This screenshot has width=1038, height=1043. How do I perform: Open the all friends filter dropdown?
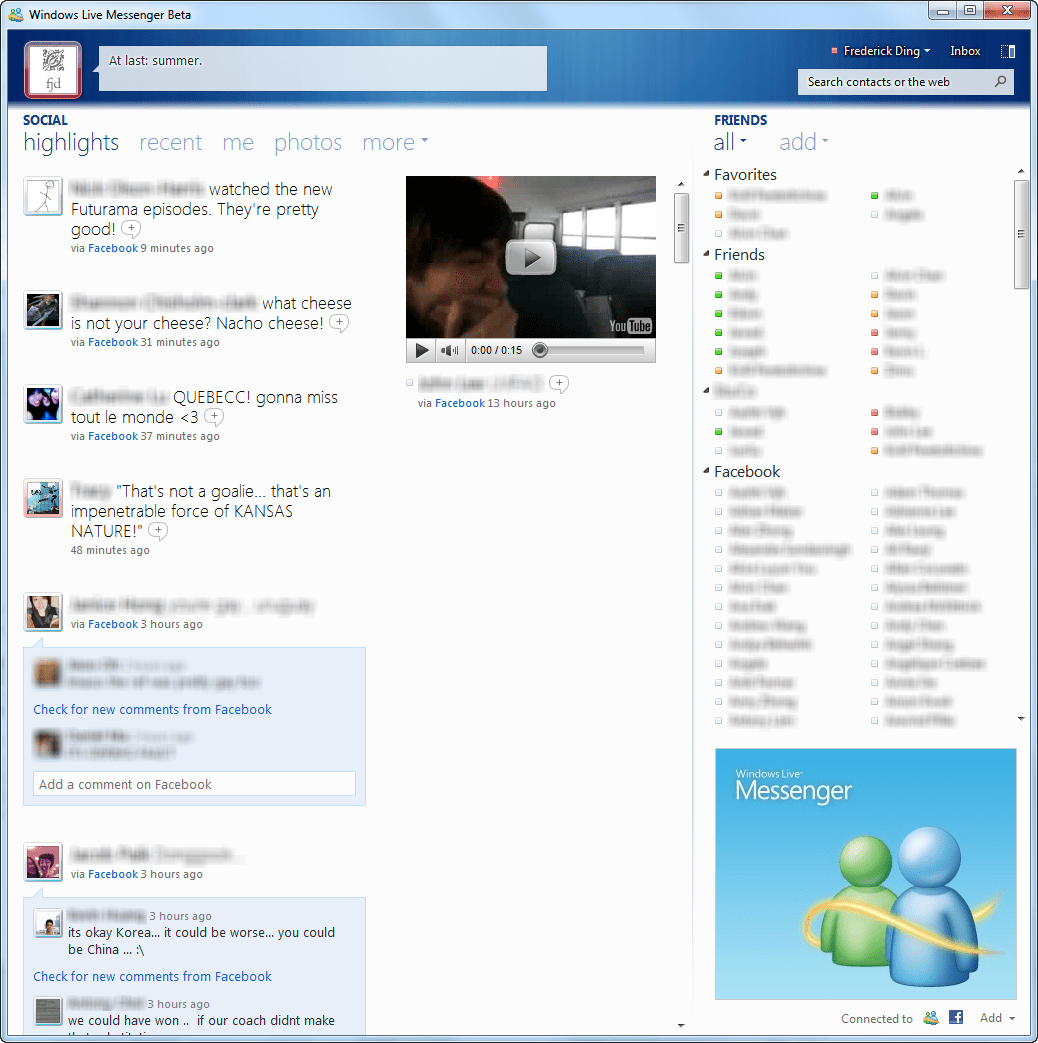click(730, 142)
